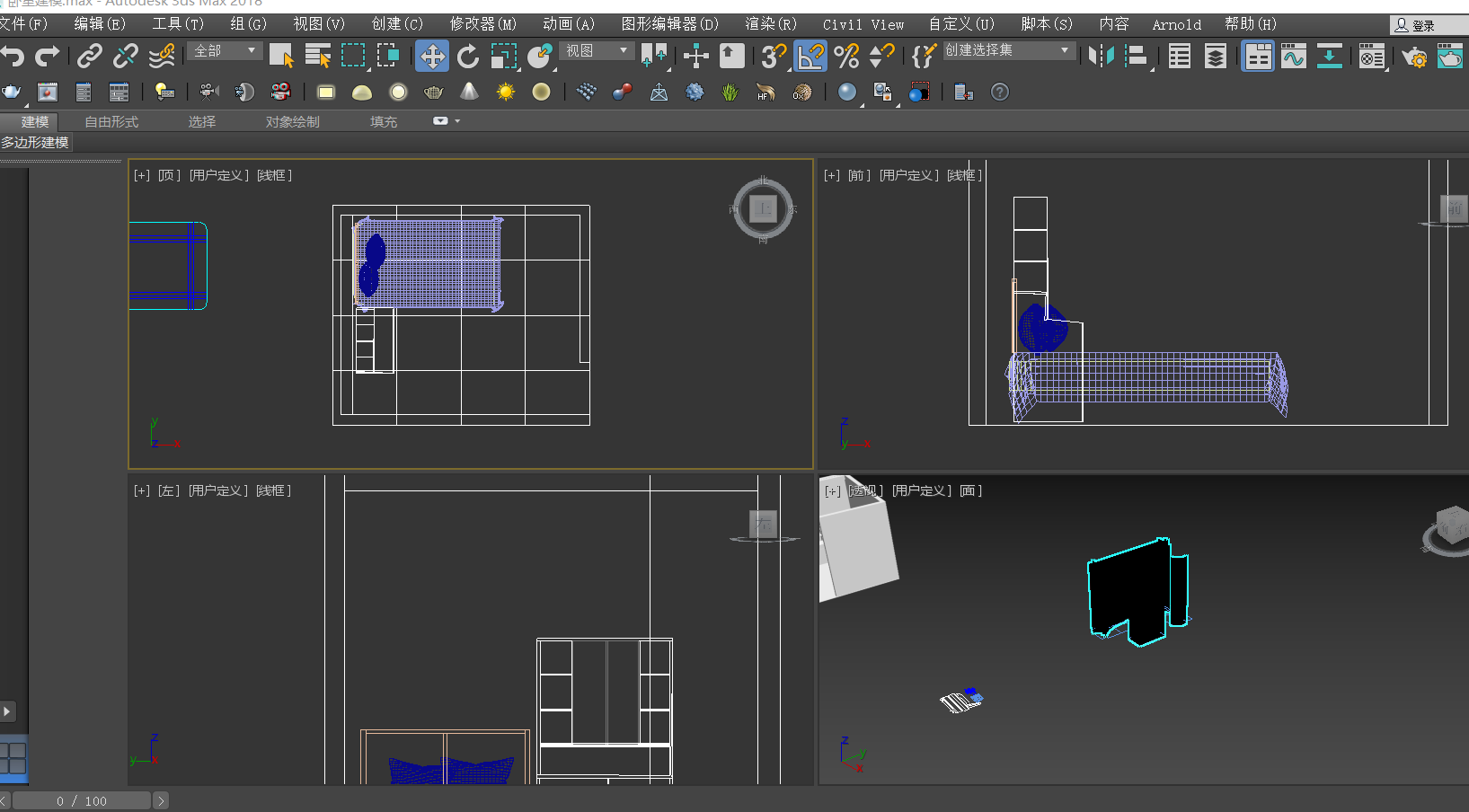Viewport: 1469px width, 812px height.
Task: Open the Curve Editor
Action: pyautogui.click(x=1293, y=57)
